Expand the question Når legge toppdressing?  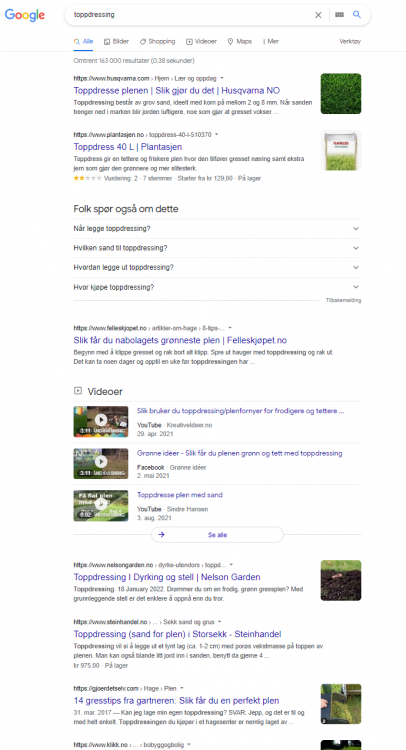pos(217,229)
